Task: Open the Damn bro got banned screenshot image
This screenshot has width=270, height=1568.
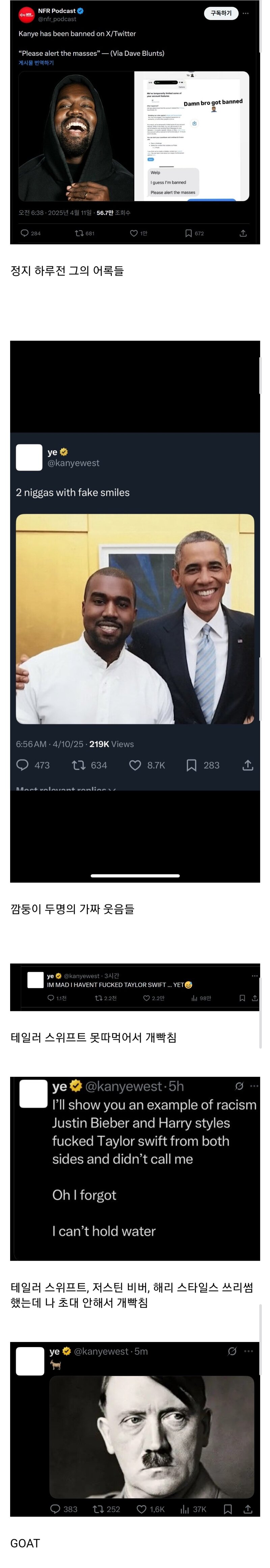Action: pos(192,136)
